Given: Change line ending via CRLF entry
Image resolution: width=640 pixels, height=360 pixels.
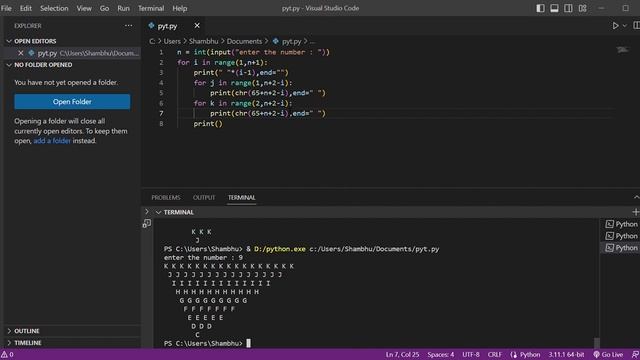Looking at the screenshot, I should pos(495,354).
